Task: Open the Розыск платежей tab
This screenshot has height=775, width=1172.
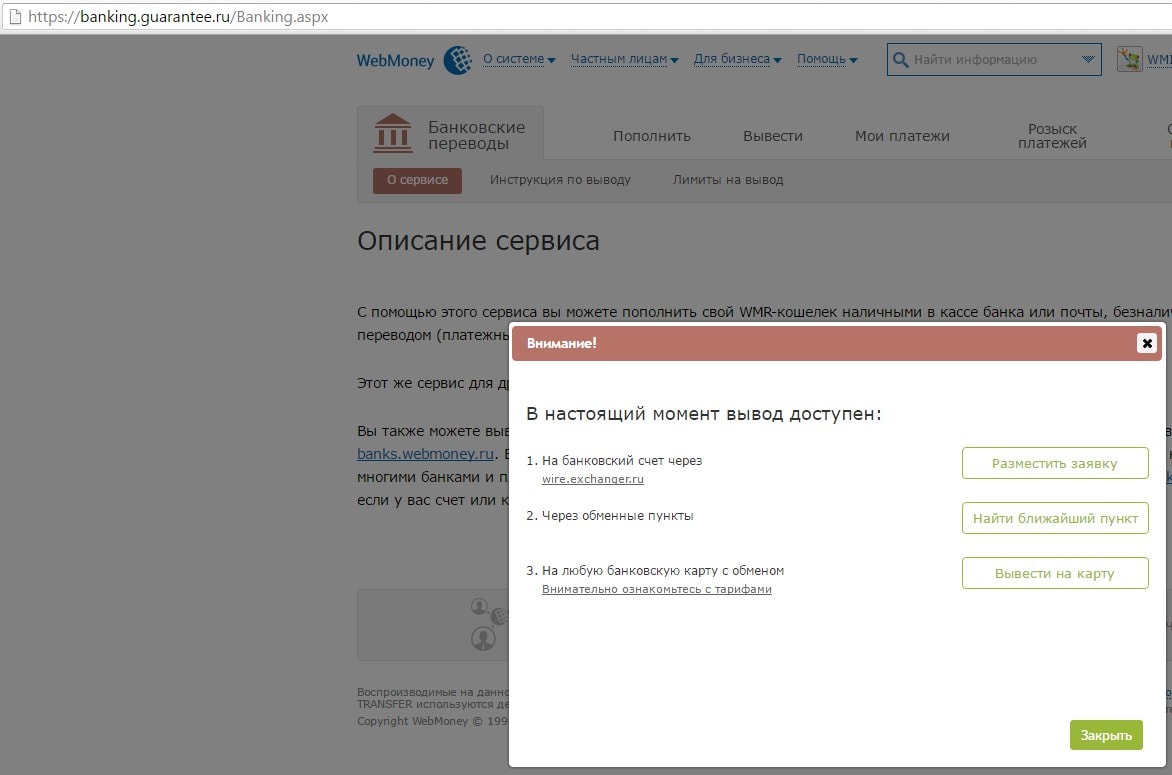Action: click(1052, 136)
